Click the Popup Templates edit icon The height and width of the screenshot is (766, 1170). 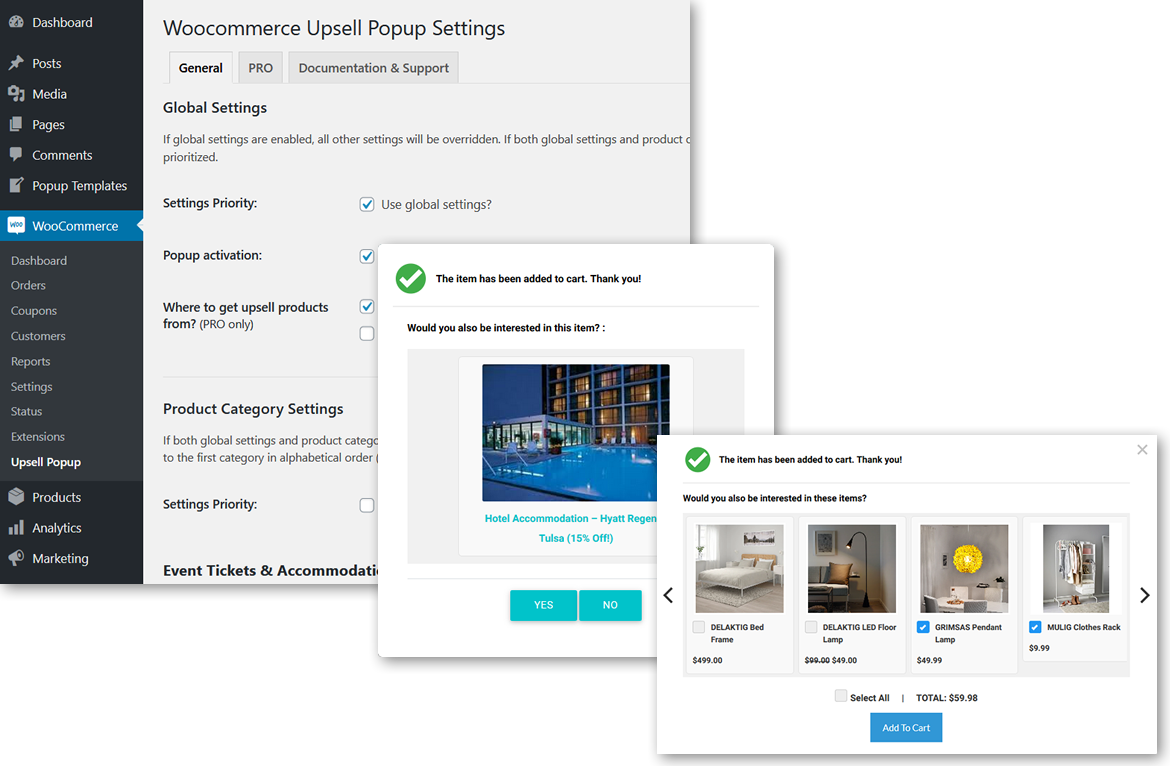tap(16, 185)
